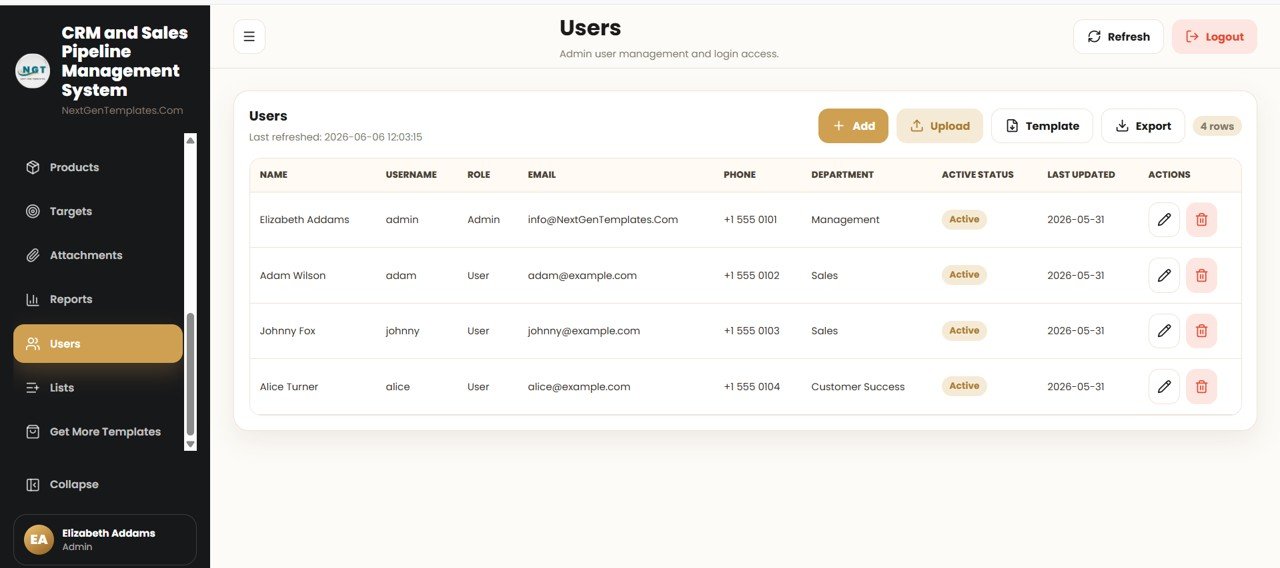Edit Johnny Fox with pencil icon

coord(1164,330)
